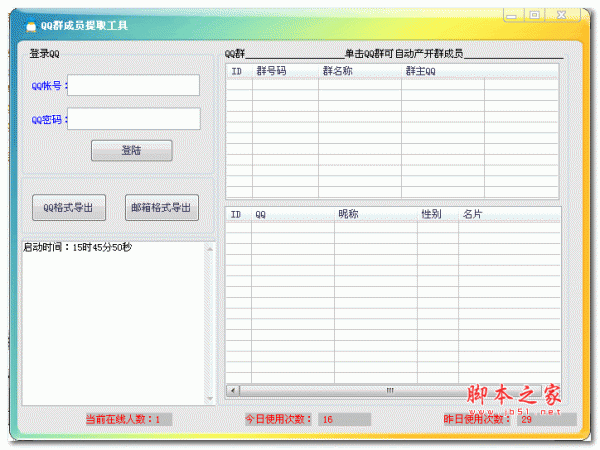Click the QQ penguin icon in title bar

tap(31, 25)
